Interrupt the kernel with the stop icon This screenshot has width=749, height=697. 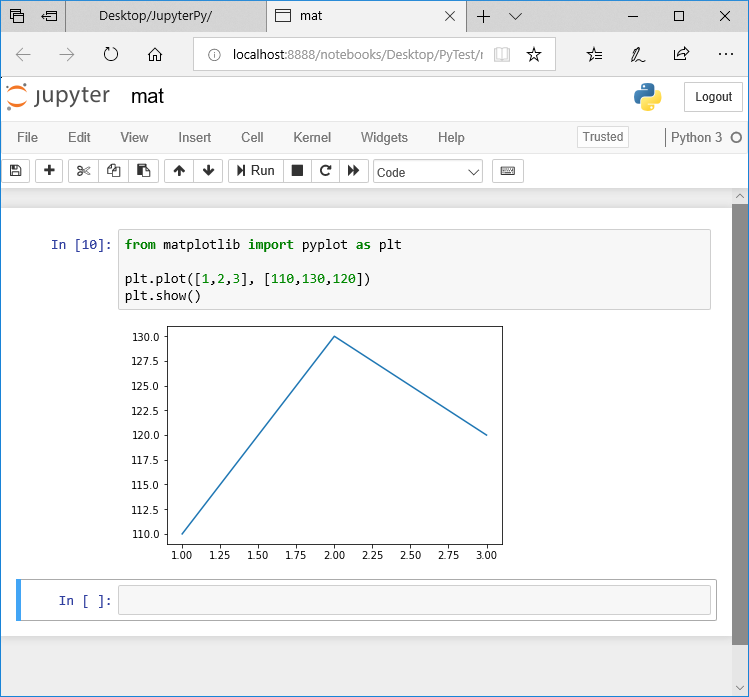[x=297, y=171]
